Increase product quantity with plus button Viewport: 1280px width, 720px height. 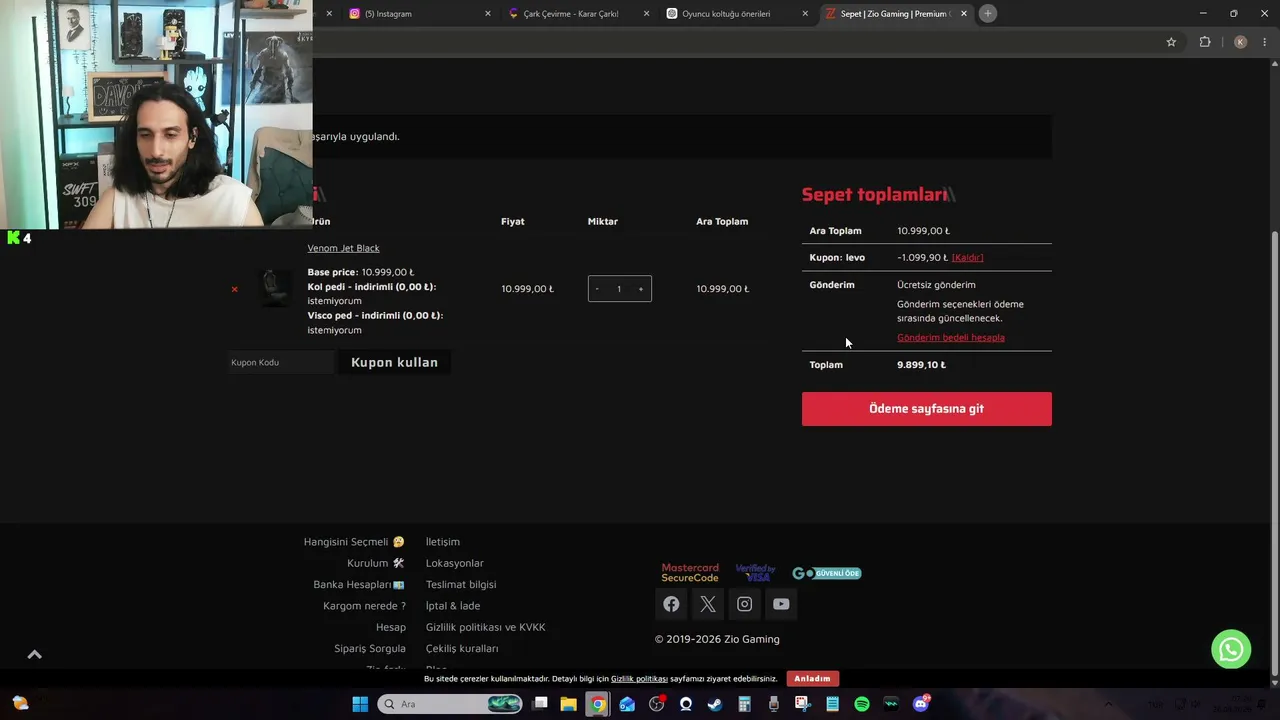(641, 289)
